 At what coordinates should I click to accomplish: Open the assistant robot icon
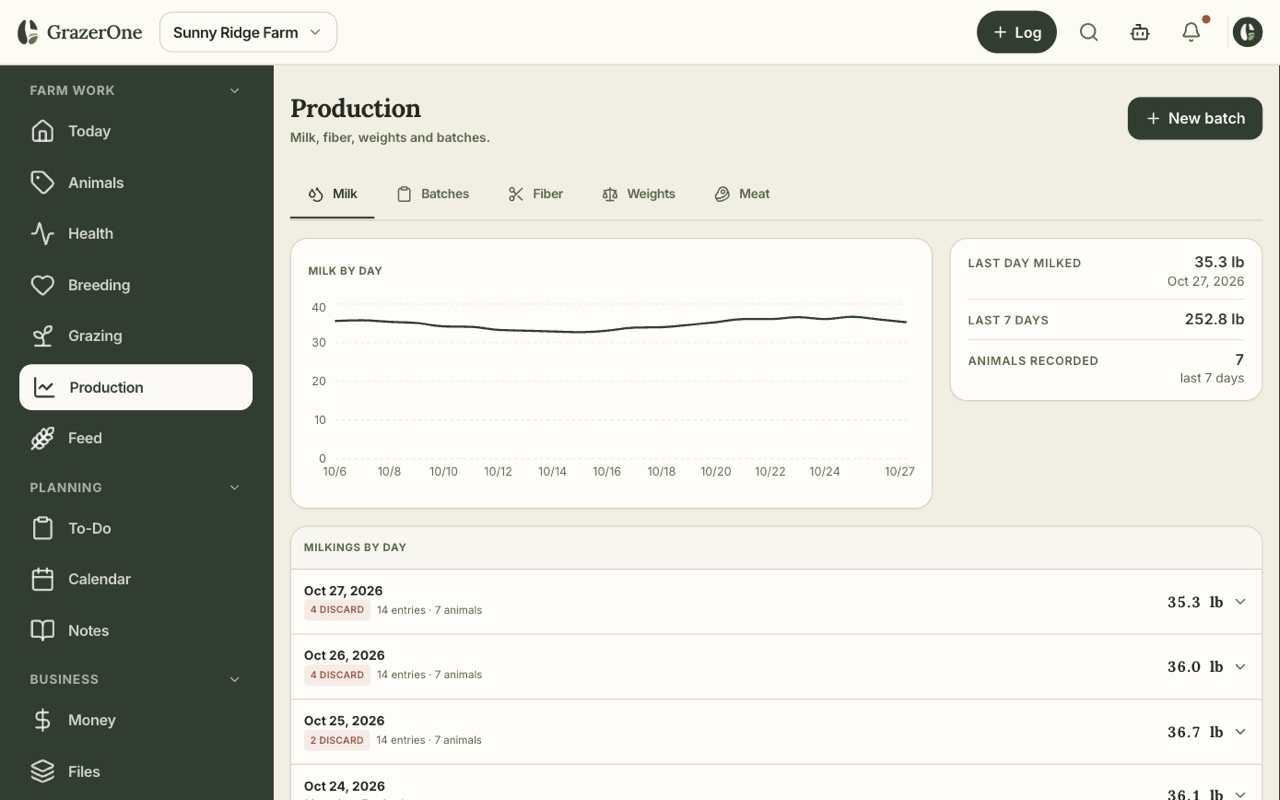pos(1140,32)
